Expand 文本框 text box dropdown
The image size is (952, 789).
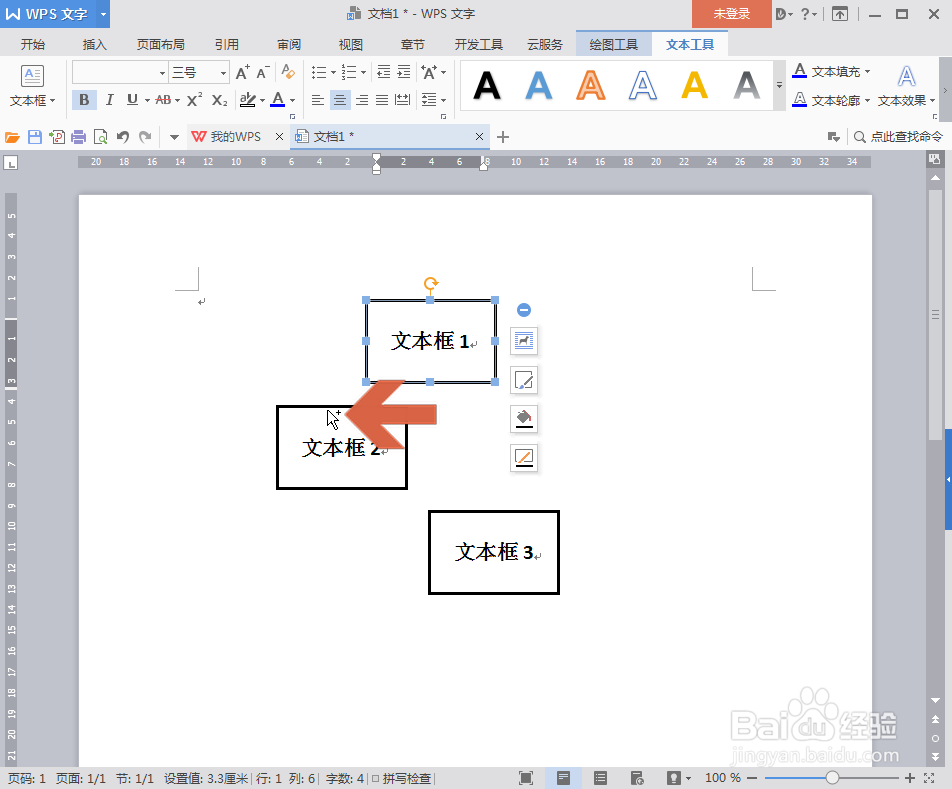pyautogui.click(x=32, y=101)
